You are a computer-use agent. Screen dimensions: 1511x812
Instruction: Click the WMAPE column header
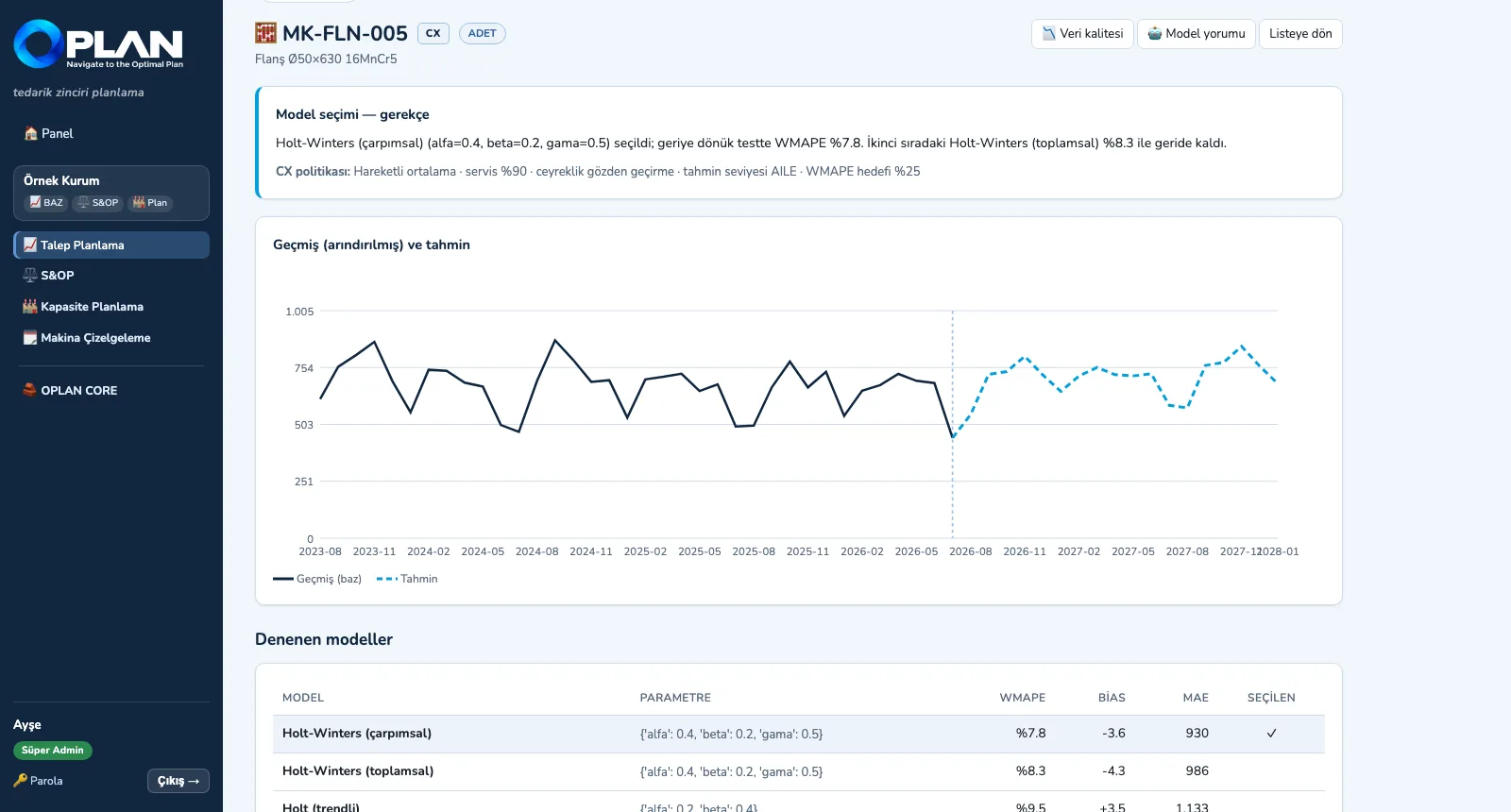pyautogui.click(x=1023, y=698)
